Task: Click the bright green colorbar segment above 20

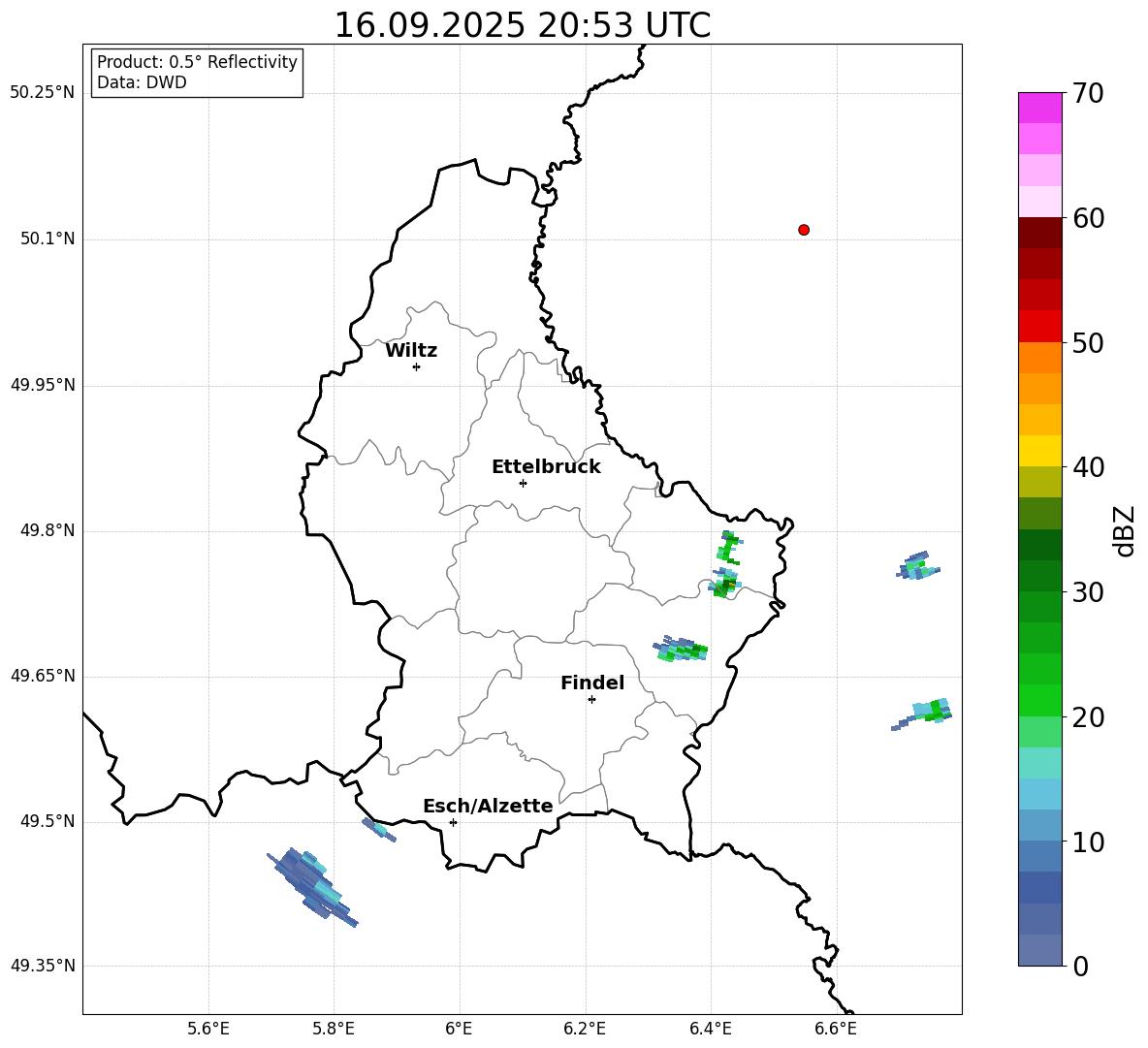Action: click(x=1040, y=700)
